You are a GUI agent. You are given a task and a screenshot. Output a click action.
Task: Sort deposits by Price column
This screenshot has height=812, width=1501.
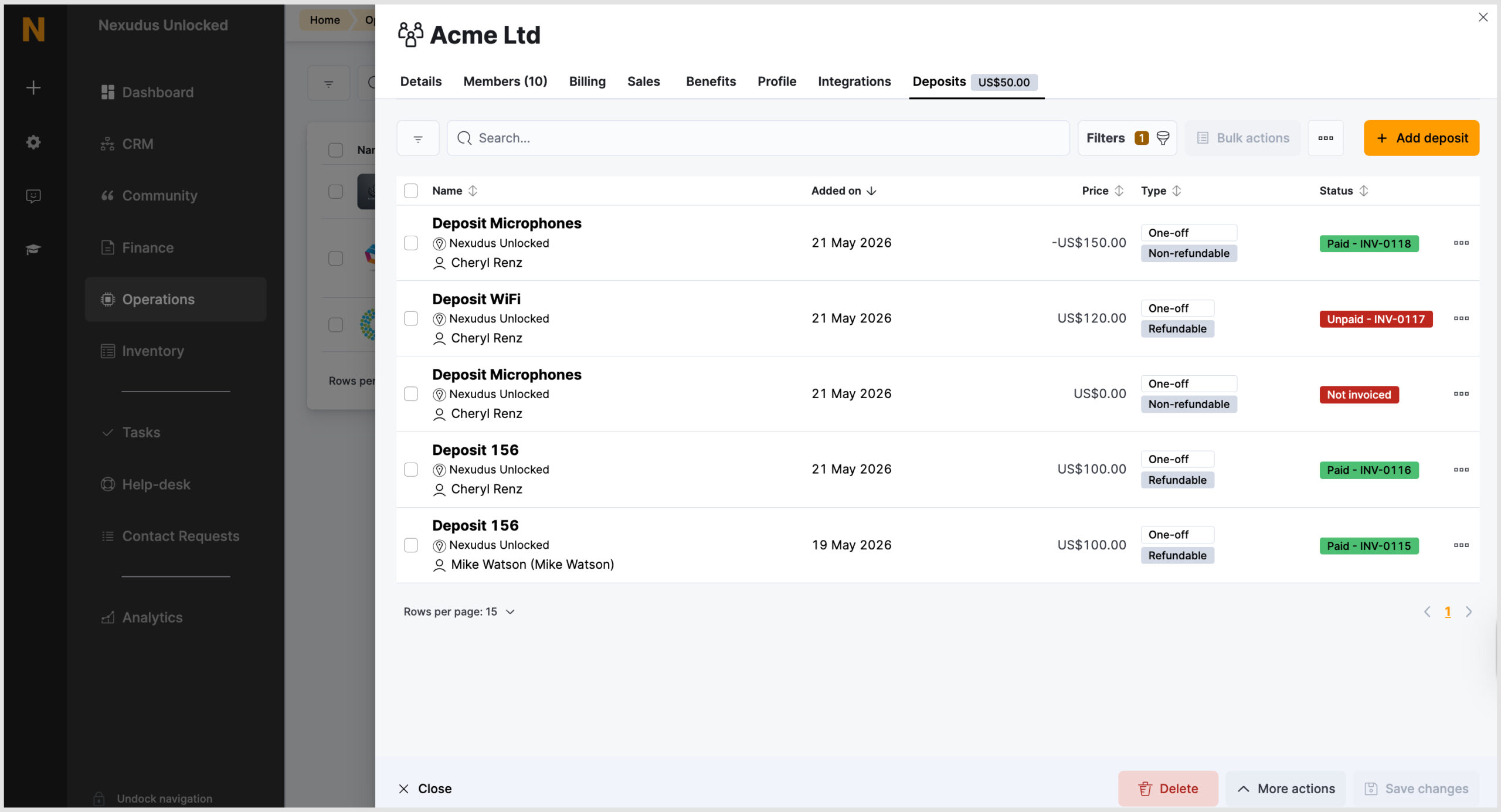(1102, 191)
